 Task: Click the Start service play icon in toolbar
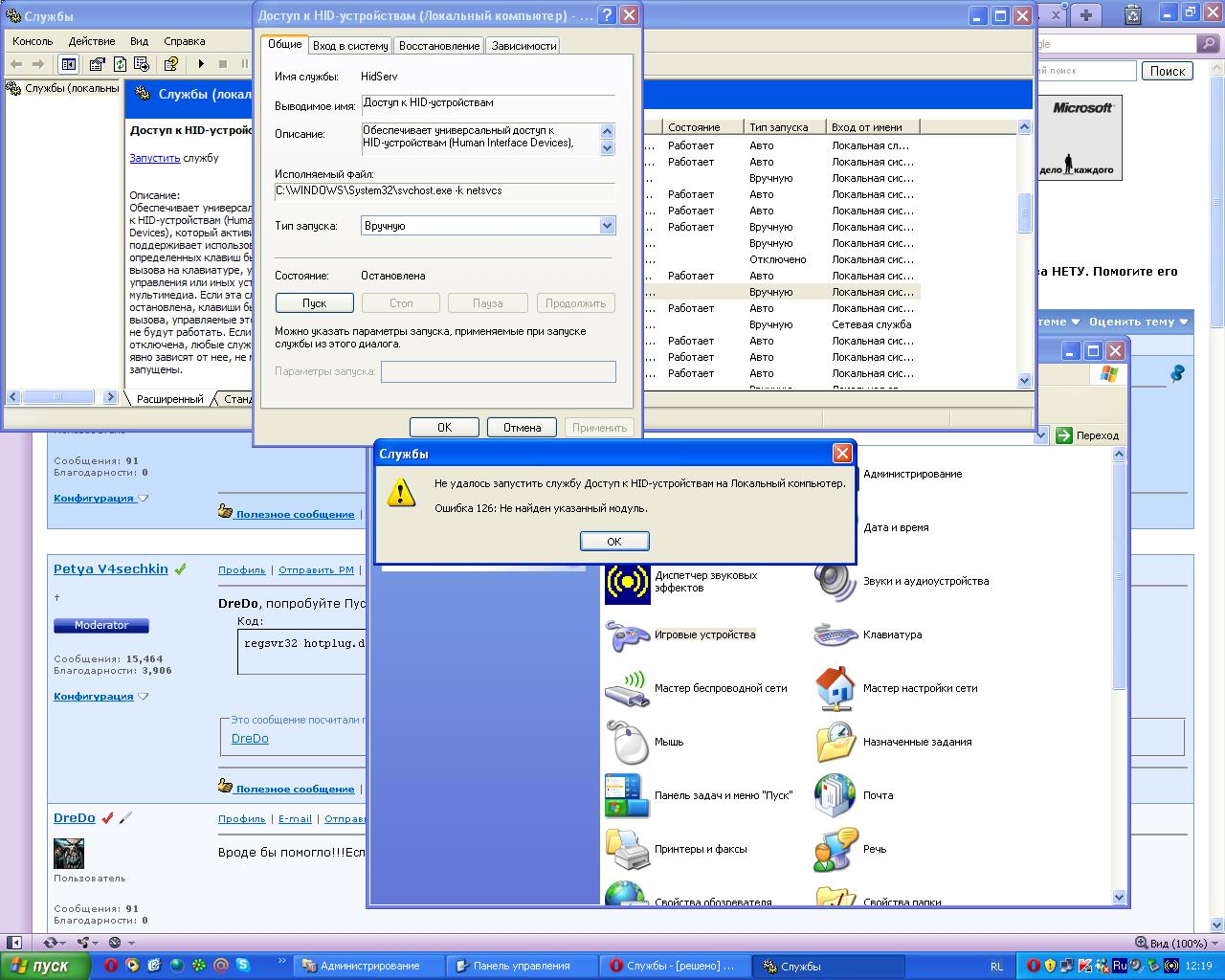[x=201, y=64]
